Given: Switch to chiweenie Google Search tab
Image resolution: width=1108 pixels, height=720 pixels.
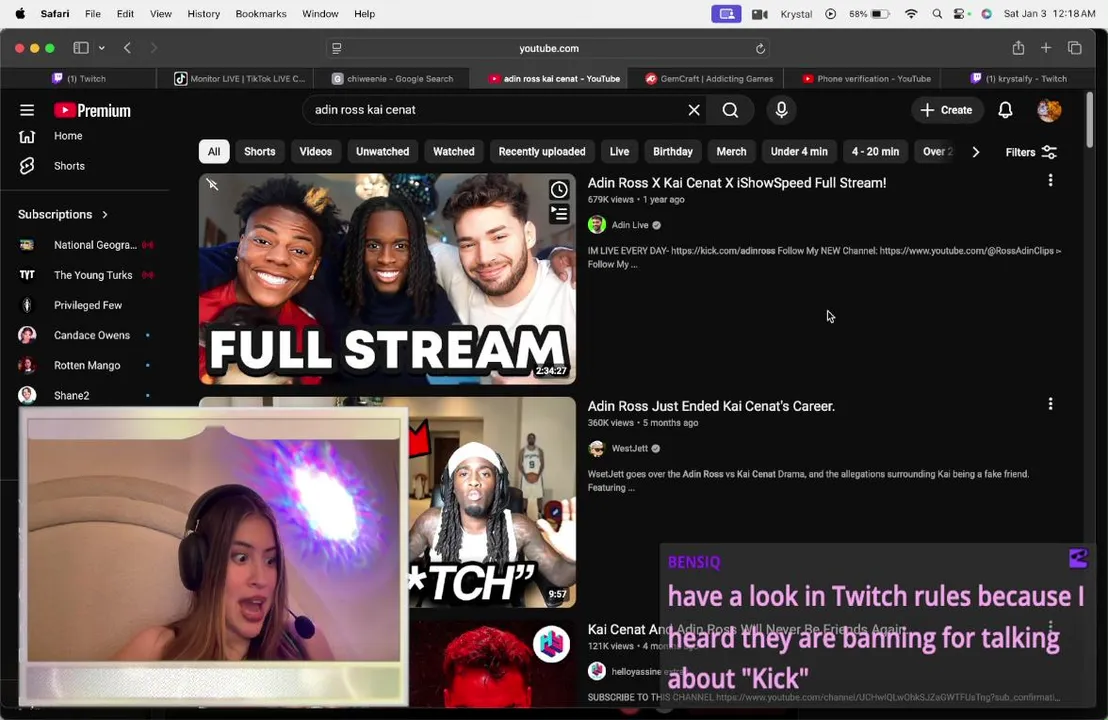Looking at the screenshot, I should tap(393, 78).
